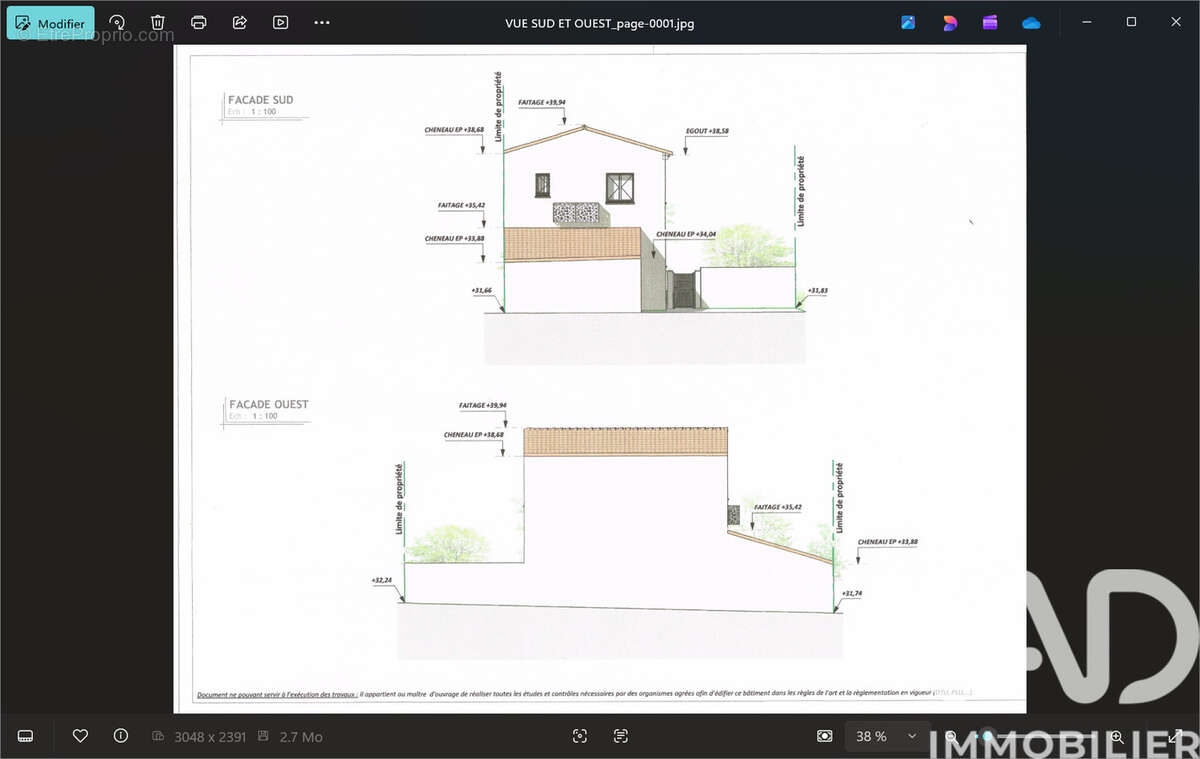
Task: Open the purple stacked app icon in title bar
Action: 990,22
